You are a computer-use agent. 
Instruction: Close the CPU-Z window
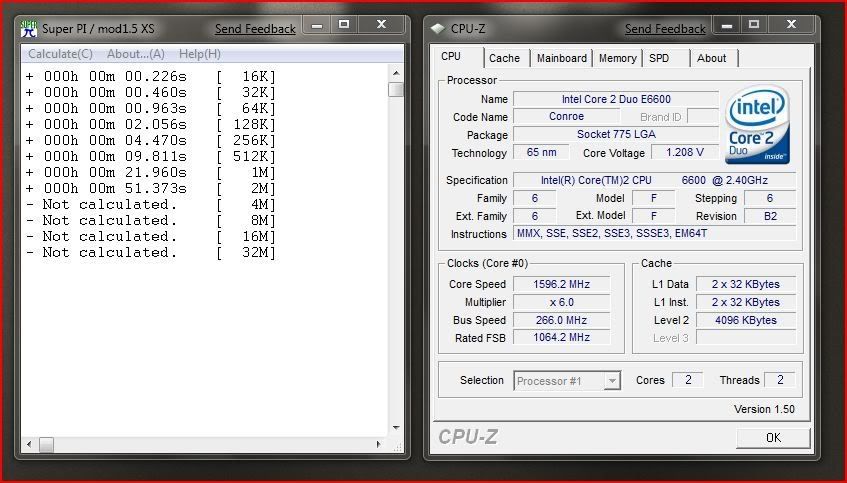click(x=791, y=24)
